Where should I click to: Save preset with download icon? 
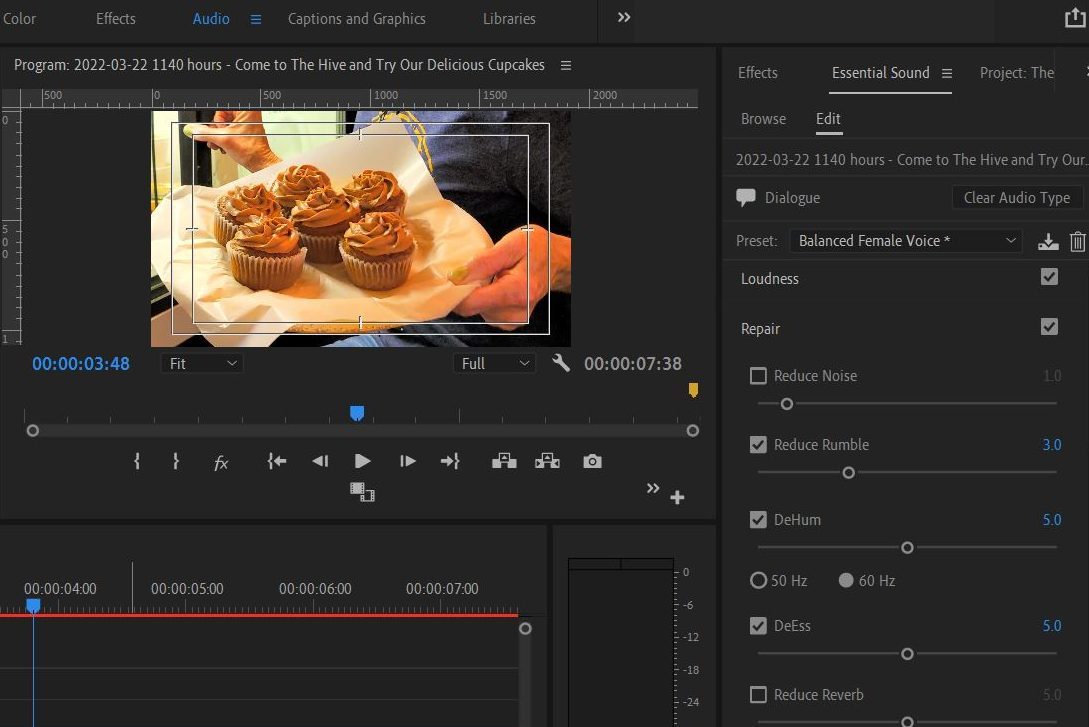(1048, 241)
